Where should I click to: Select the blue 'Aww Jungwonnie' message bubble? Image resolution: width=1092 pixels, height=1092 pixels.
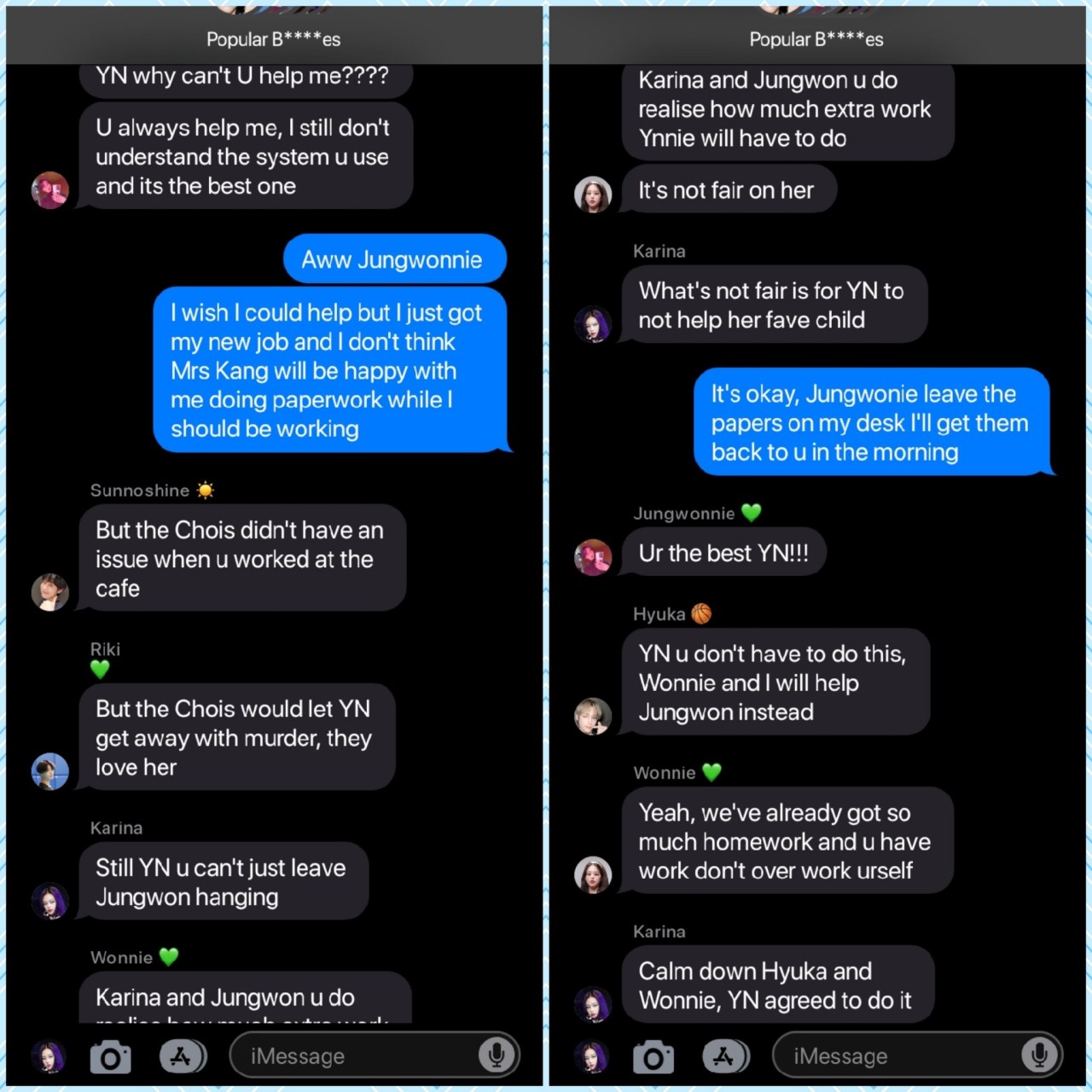(x=395, y=259)
